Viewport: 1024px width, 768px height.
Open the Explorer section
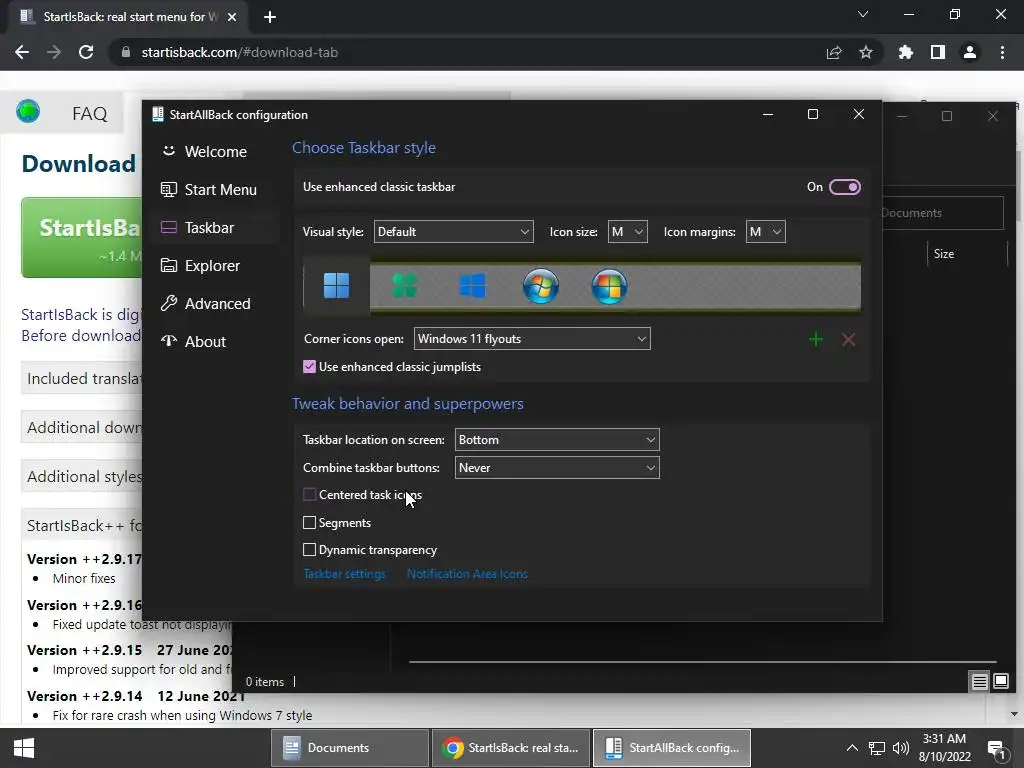214,266
